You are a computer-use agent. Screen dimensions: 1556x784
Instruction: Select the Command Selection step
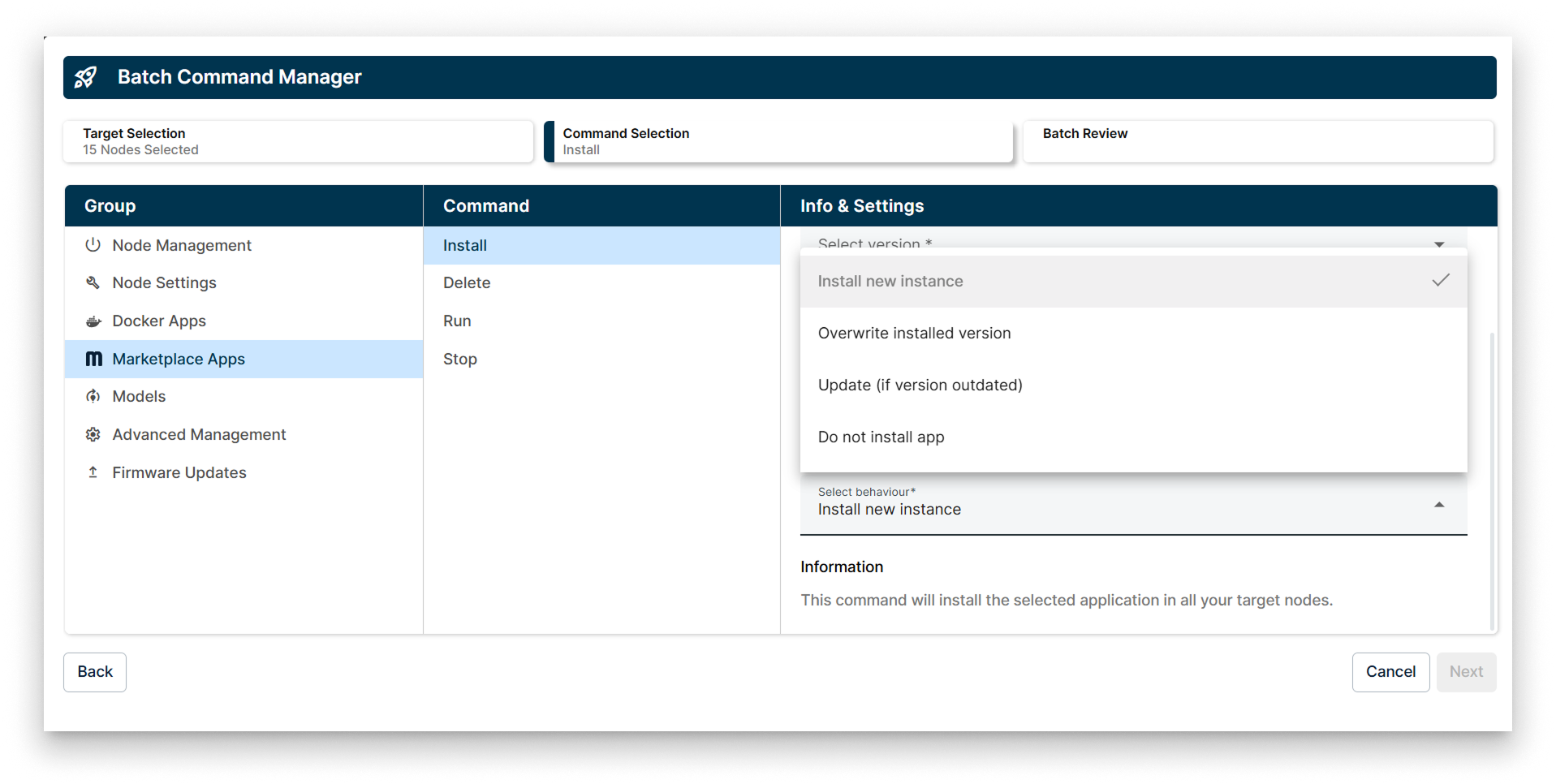pos(778,141)
